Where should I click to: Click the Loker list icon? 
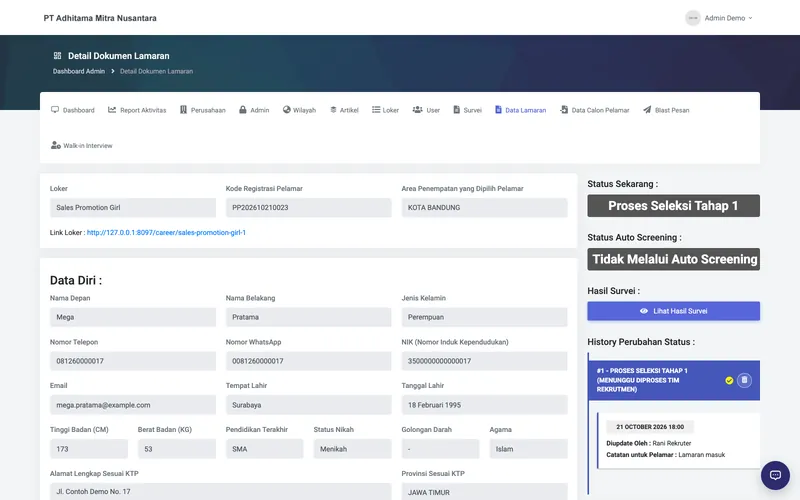click(376, 110)
